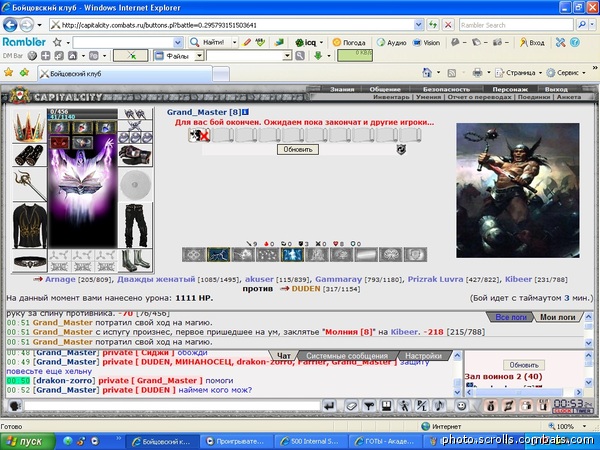The height and width of the screenshot is (450, 600).
Task: Open the Rambler search field dropdown
Action: 178,42
